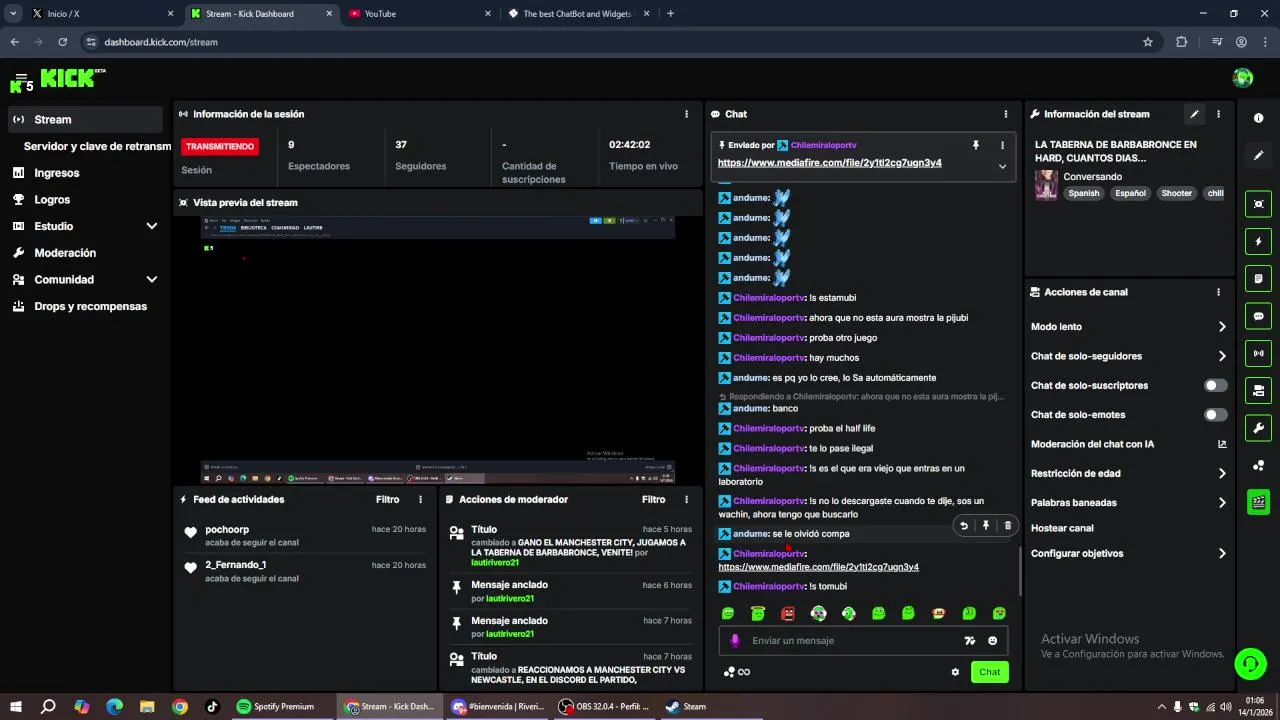Click the channel points infinity balance

pyautogui.click(x=737, y=672)
